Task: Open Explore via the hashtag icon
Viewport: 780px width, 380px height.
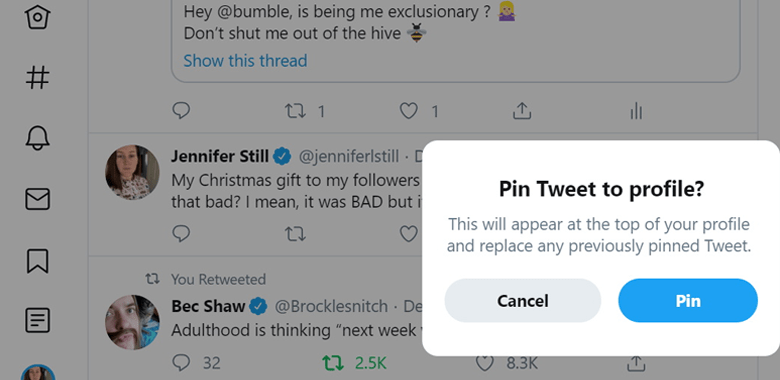Action: point(37,77)
